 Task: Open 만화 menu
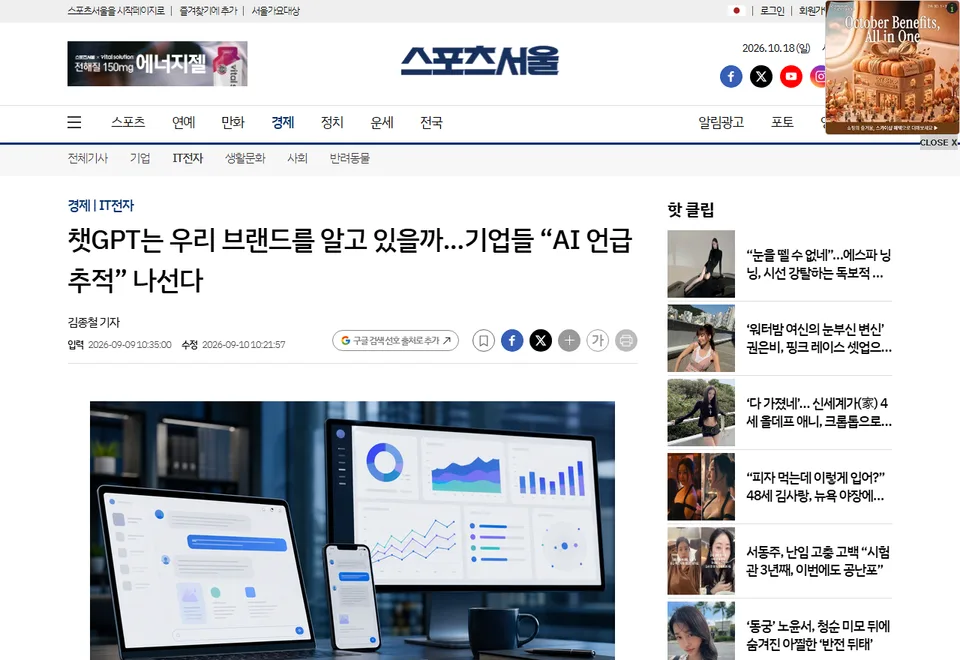point(233,122)
